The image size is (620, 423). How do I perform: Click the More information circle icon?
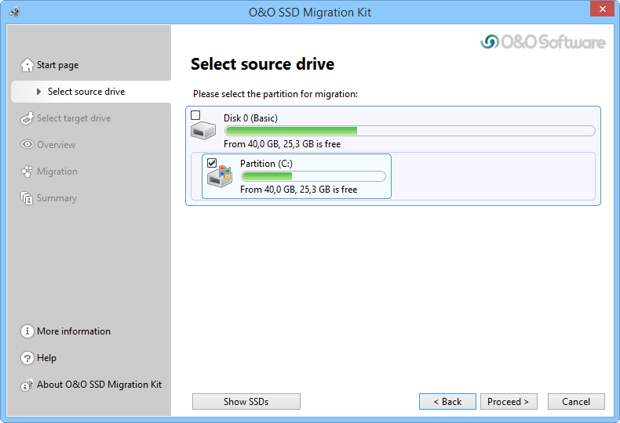coord(27,331)
